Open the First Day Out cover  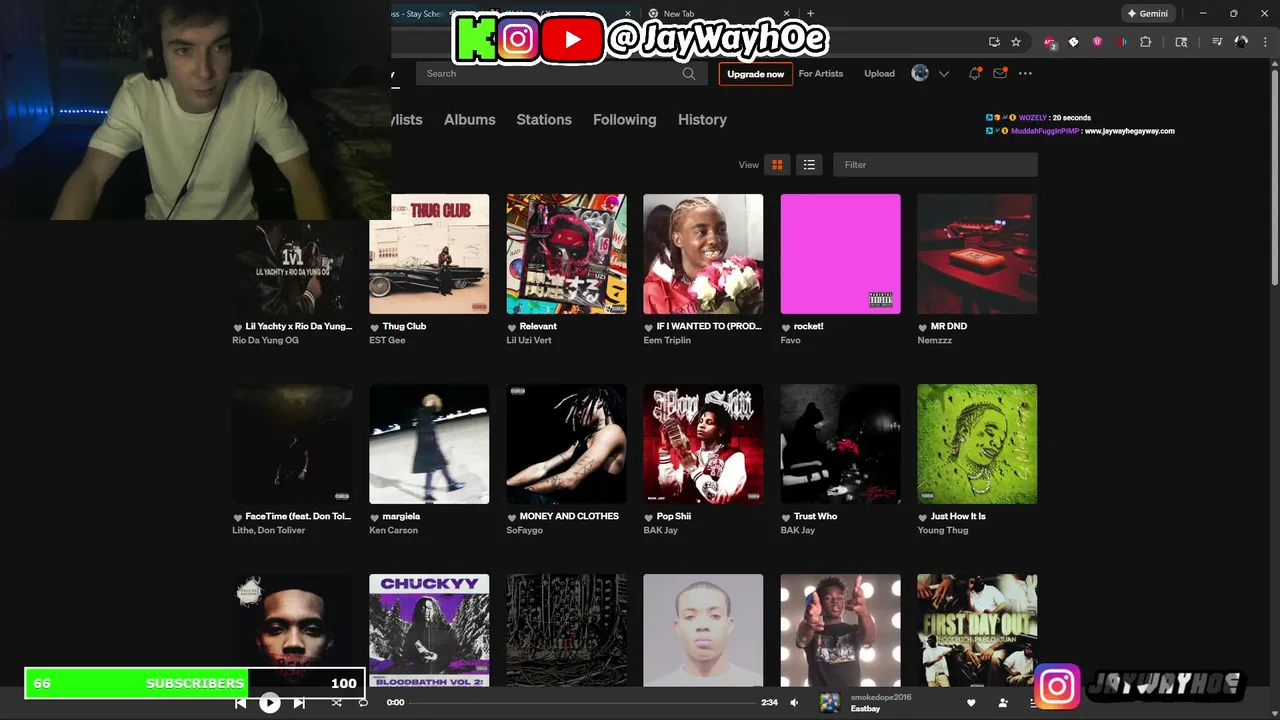tap(977, 630)
